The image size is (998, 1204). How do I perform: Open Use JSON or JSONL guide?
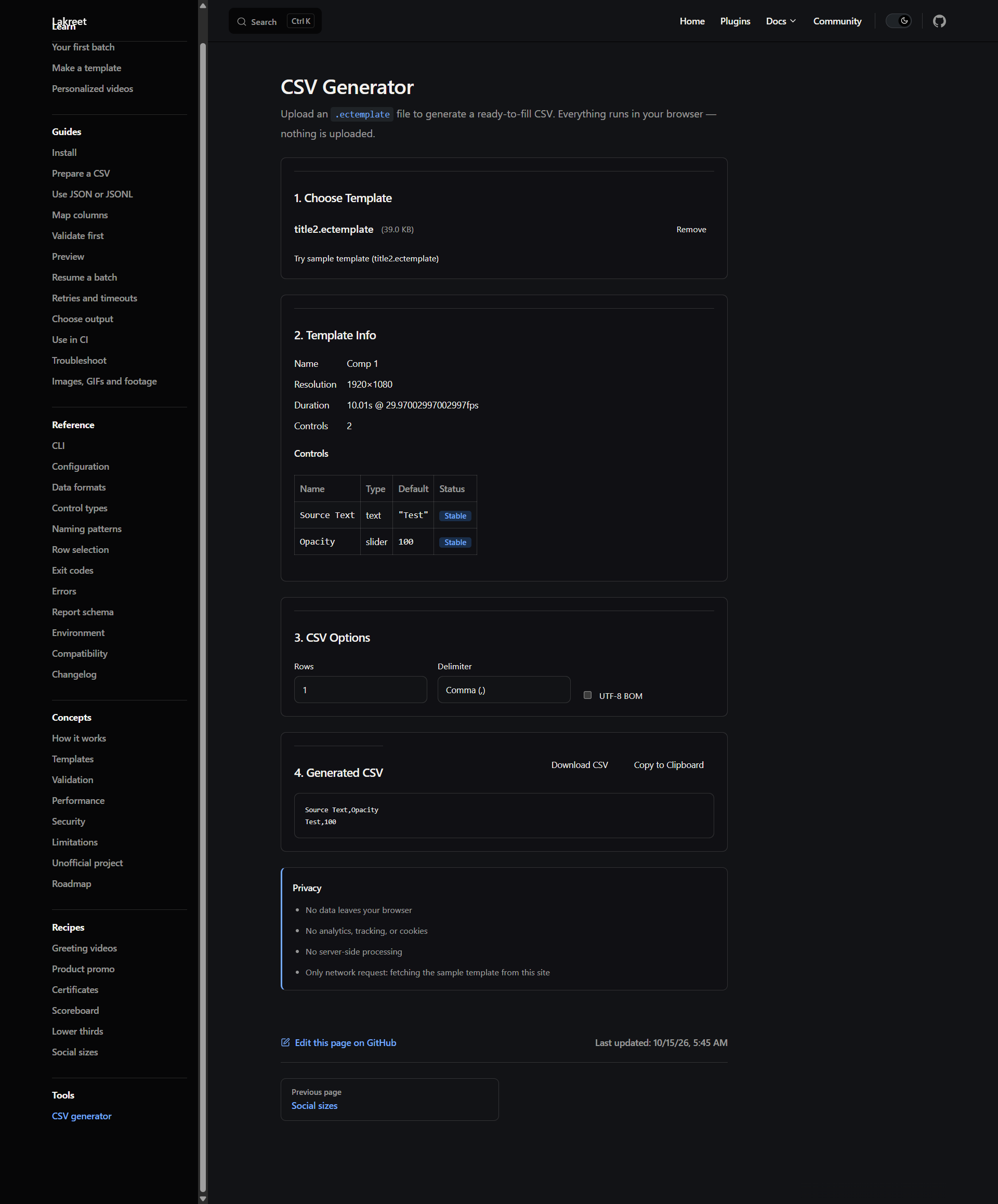click(93, 194)
